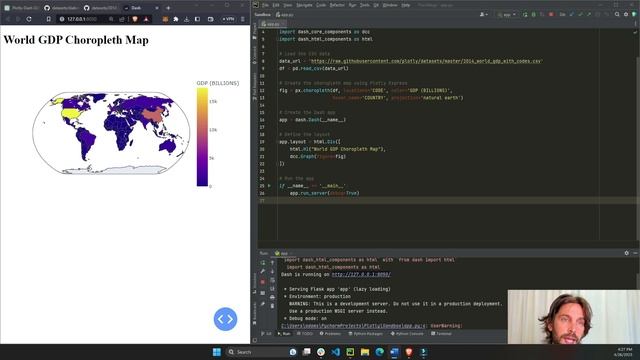Open PyCharm Run menu
640x360 pixels.
point(352,5)
